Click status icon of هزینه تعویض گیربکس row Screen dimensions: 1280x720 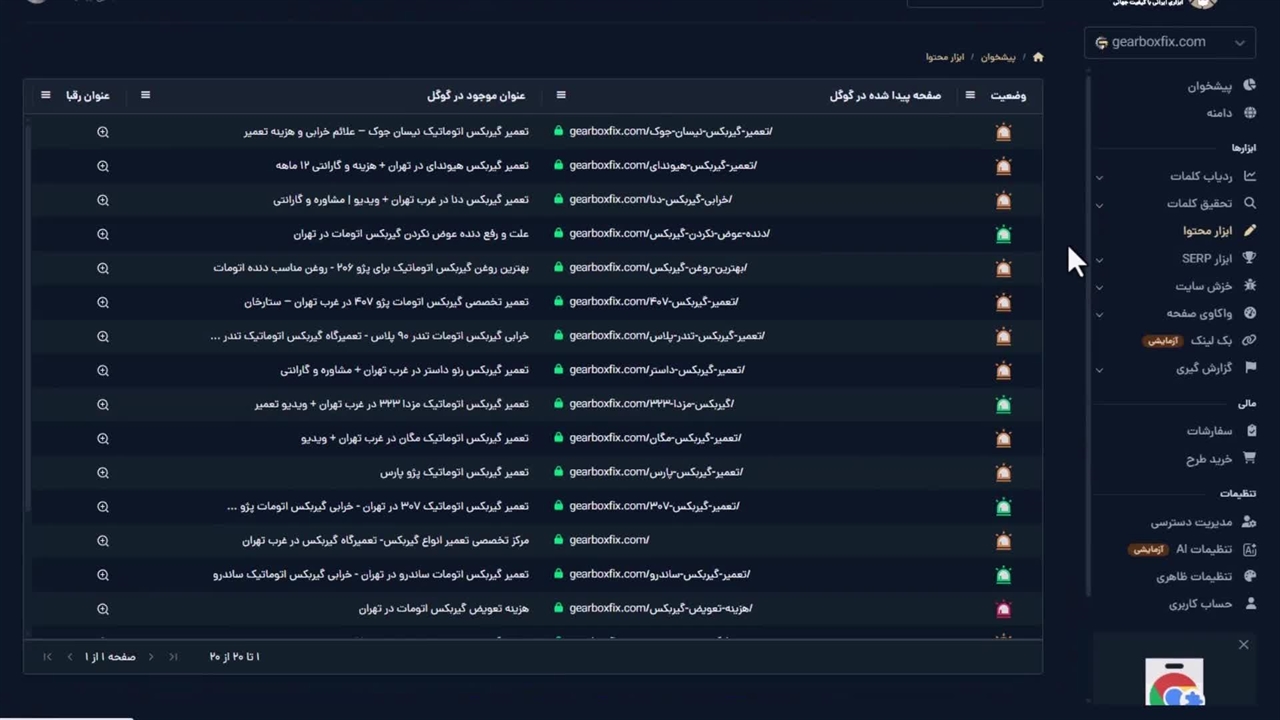[x=1003, y=609]
